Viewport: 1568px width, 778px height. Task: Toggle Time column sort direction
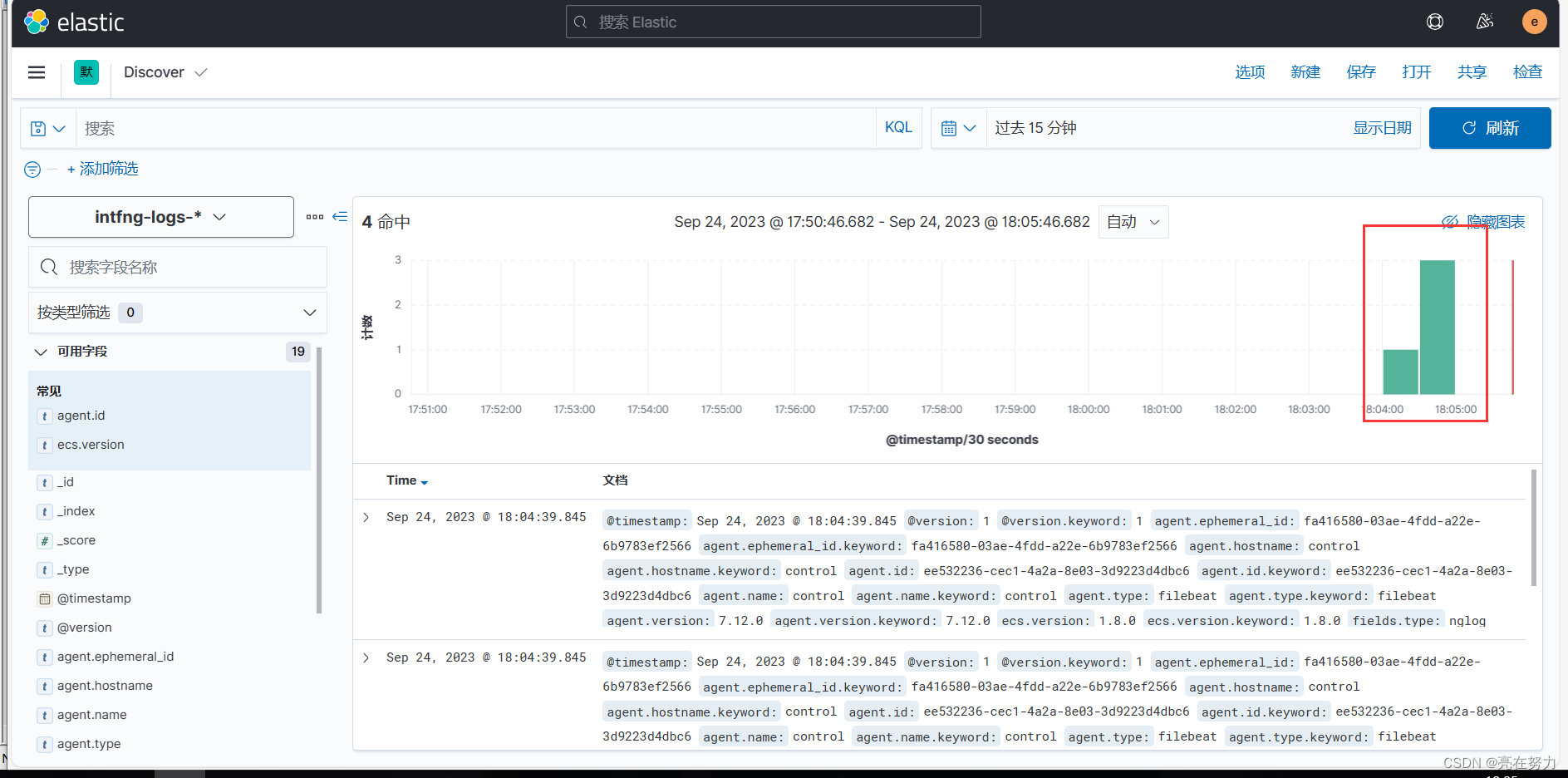point(406,480)
